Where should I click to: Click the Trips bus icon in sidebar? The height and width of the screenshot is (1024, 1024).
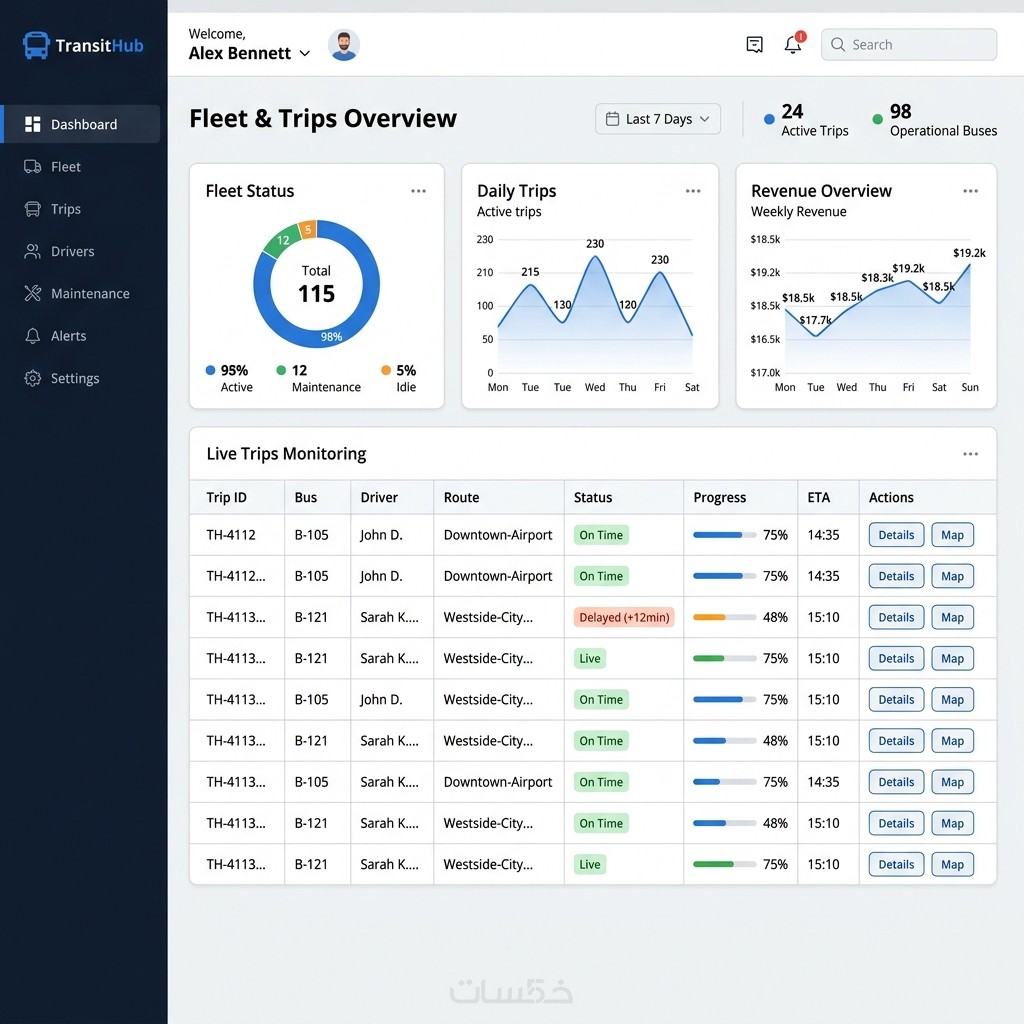pos(33,209)
